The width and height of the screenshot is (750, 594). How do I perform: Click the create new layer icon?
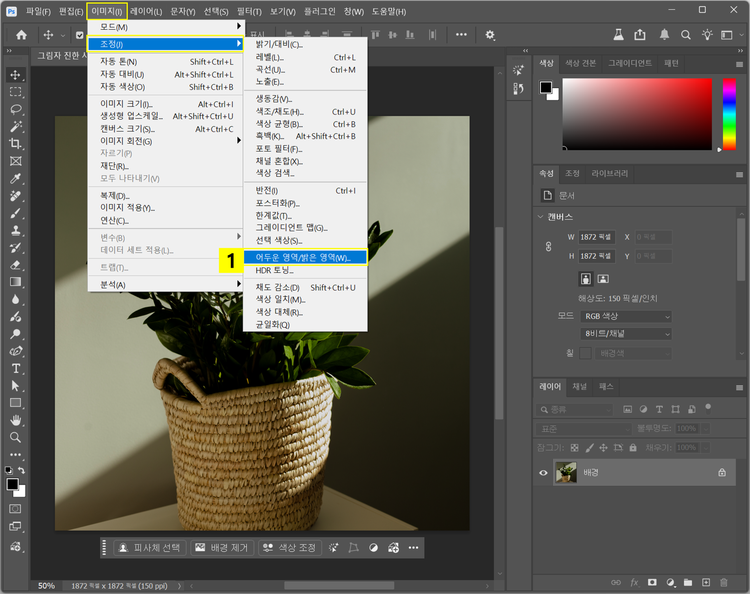[x=705, y=581]
